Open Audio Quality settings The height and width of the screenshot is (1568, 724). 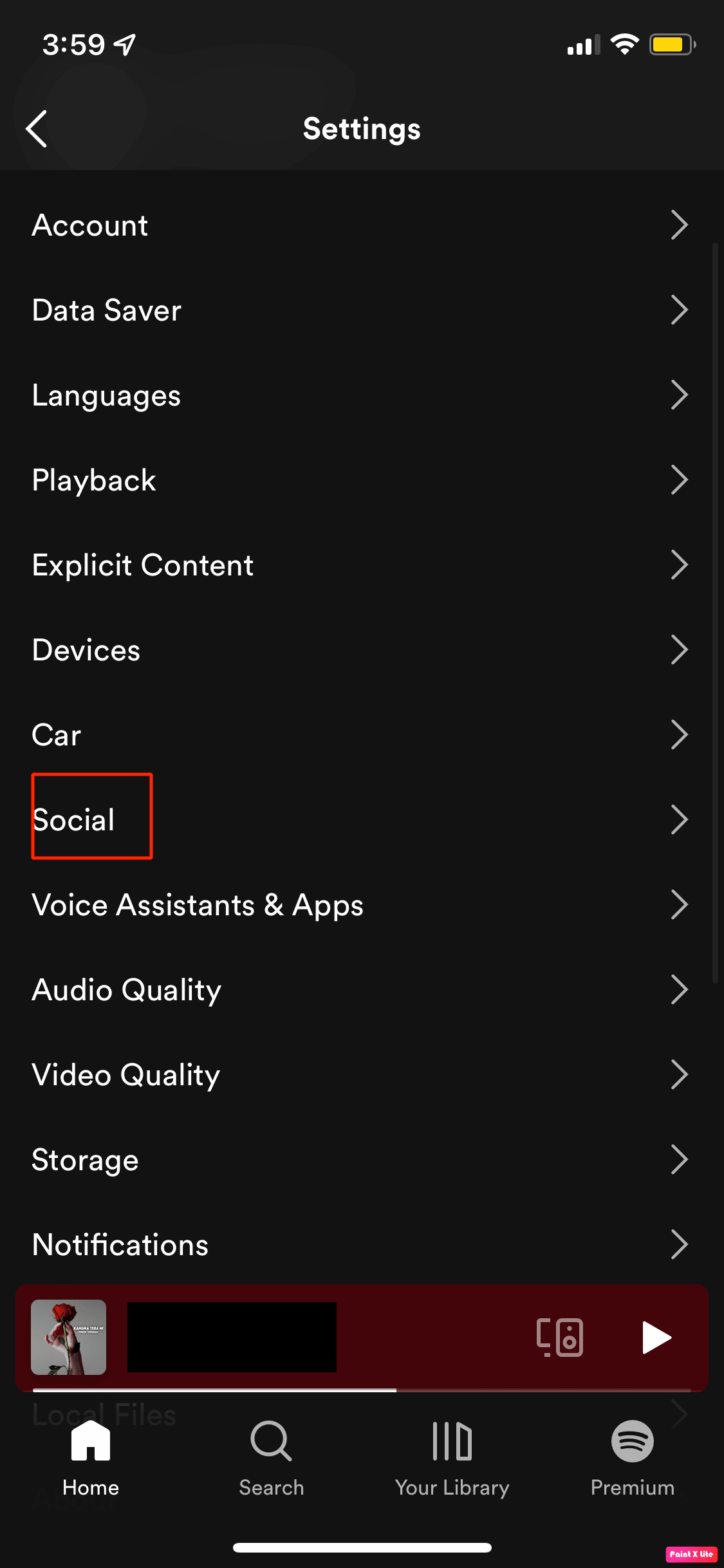[x=362, y=989]
